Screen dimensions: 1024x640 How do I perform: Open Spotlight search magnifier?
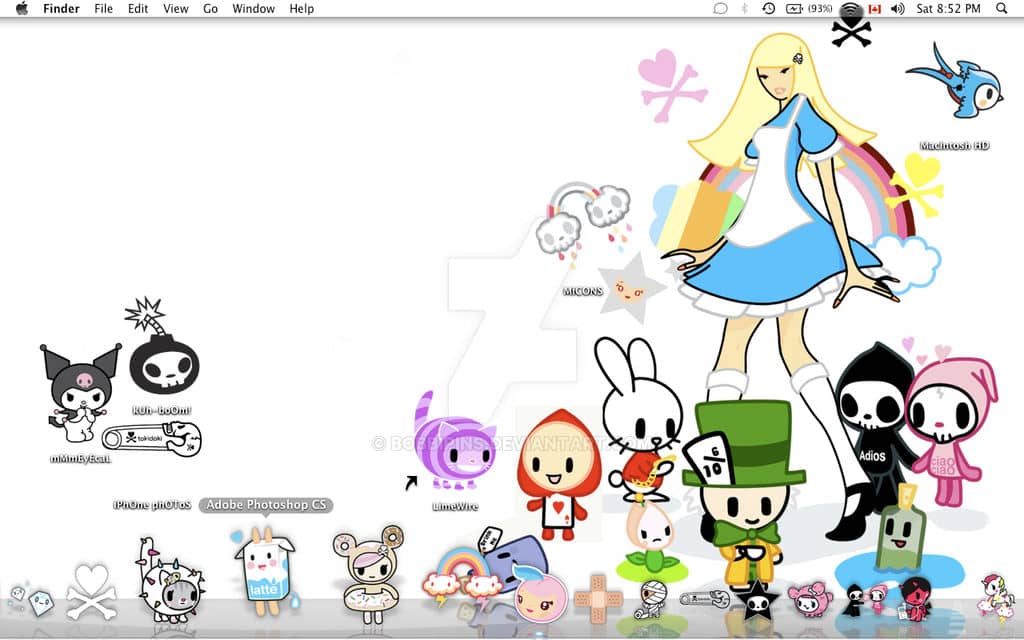click(1002, 8)
